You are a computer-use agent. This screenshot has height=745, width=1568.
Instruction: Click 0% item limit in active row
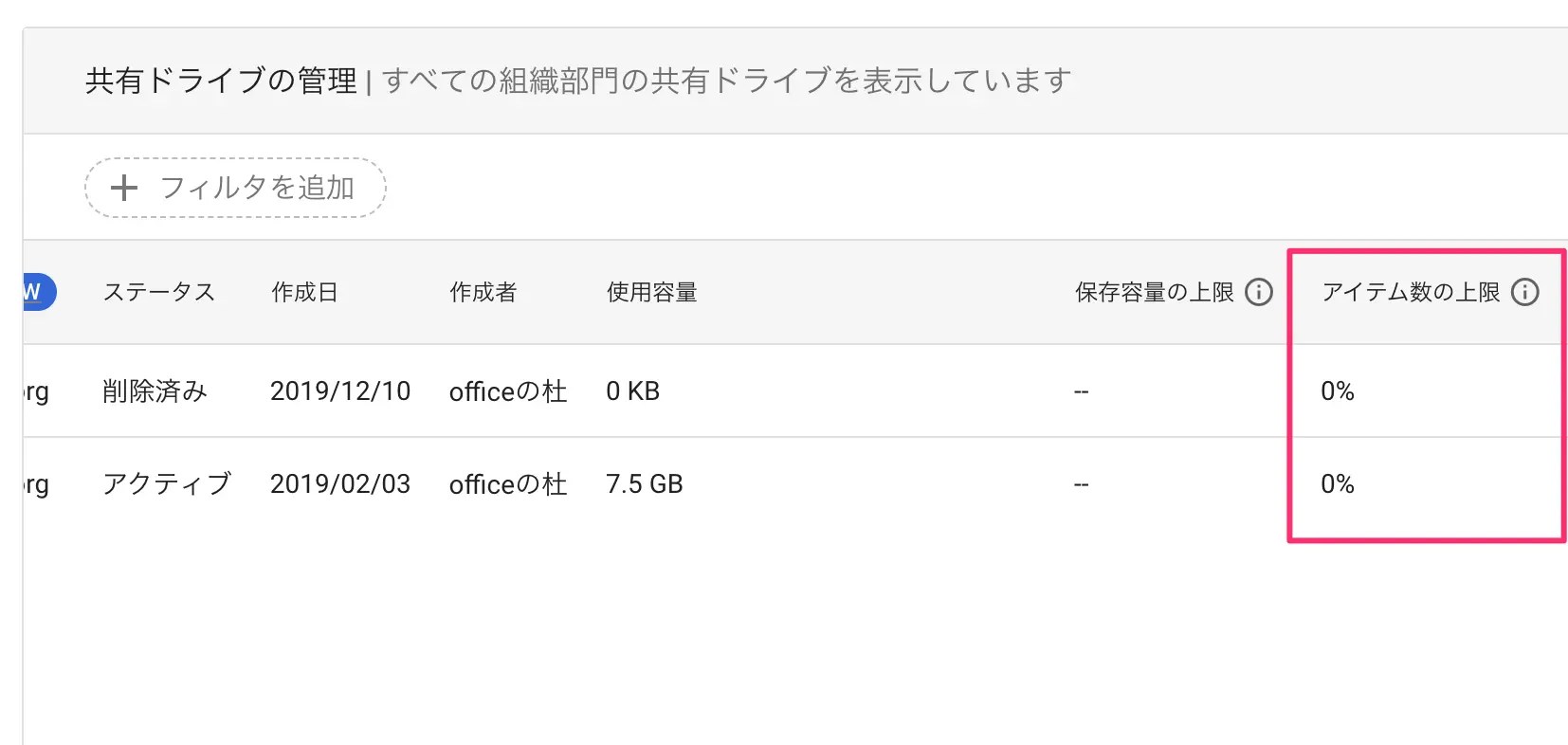pos(1337,483)
